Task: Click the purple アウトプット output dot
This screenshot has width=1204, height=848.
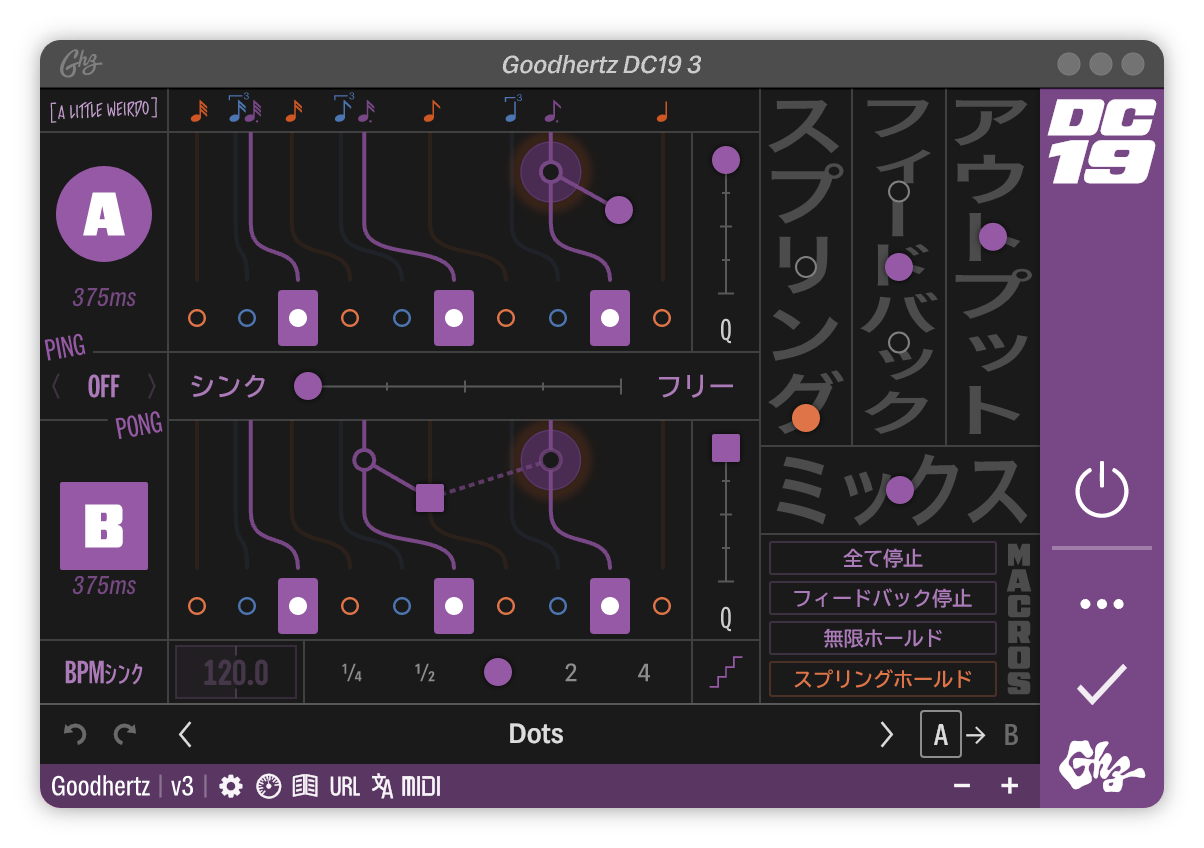Action: (993, 237)
